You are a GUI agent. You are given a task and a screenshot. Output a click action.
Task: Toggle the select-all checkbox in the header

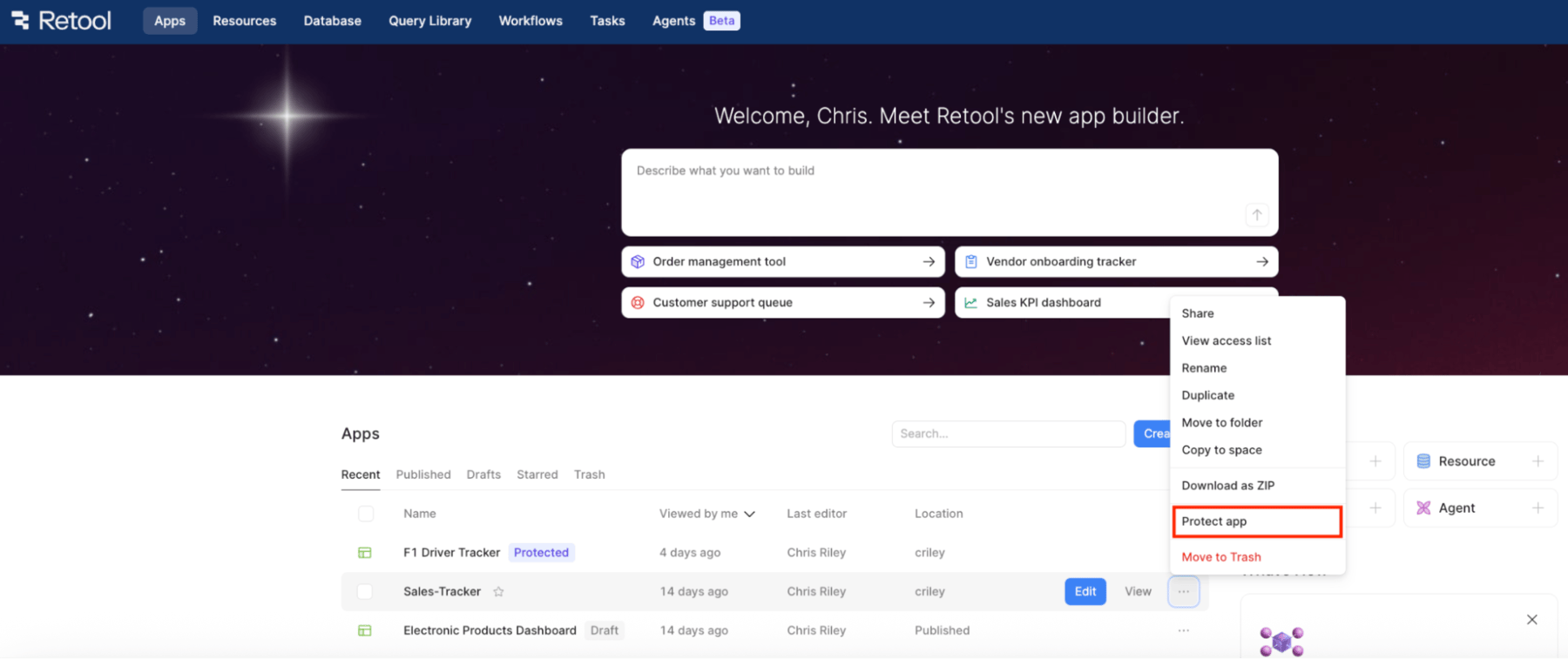pos(366,514)
